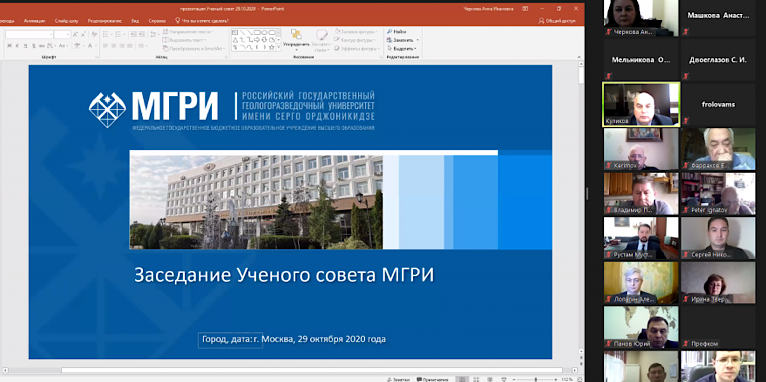Open the Replace (Заменить) dropdown arrow

(418, 40)
